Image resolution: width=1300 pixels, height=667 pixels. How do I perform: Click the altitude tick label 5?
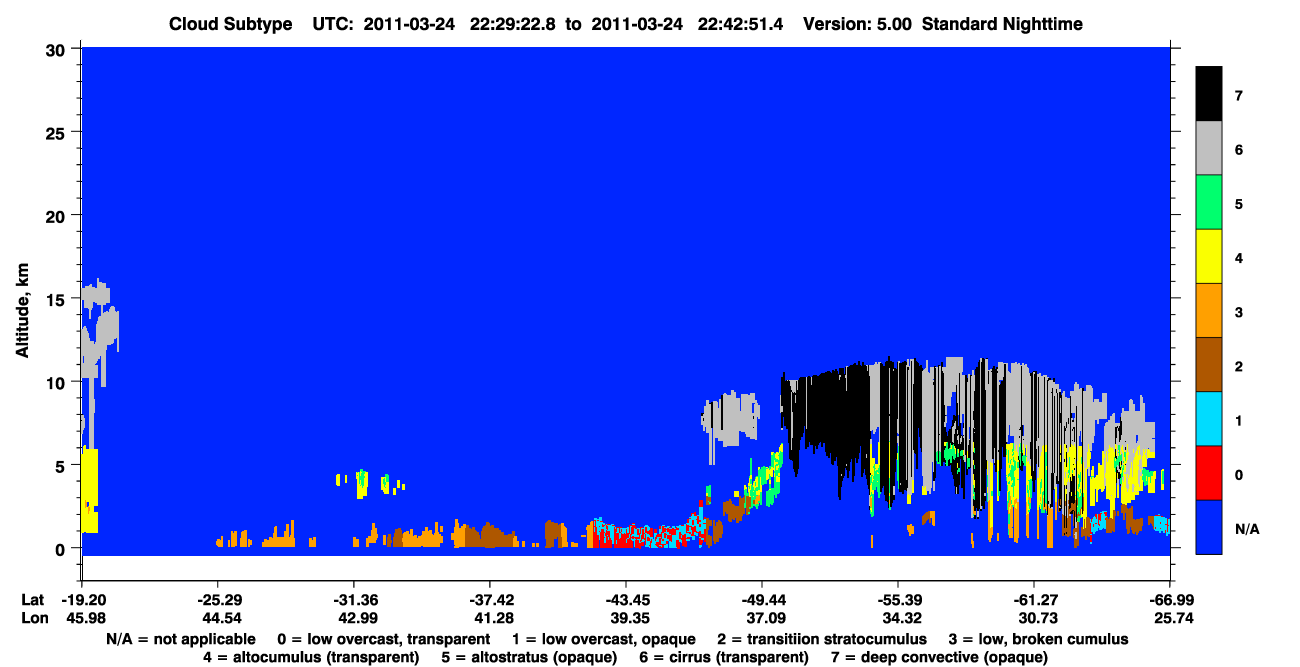tap(61, 465)
